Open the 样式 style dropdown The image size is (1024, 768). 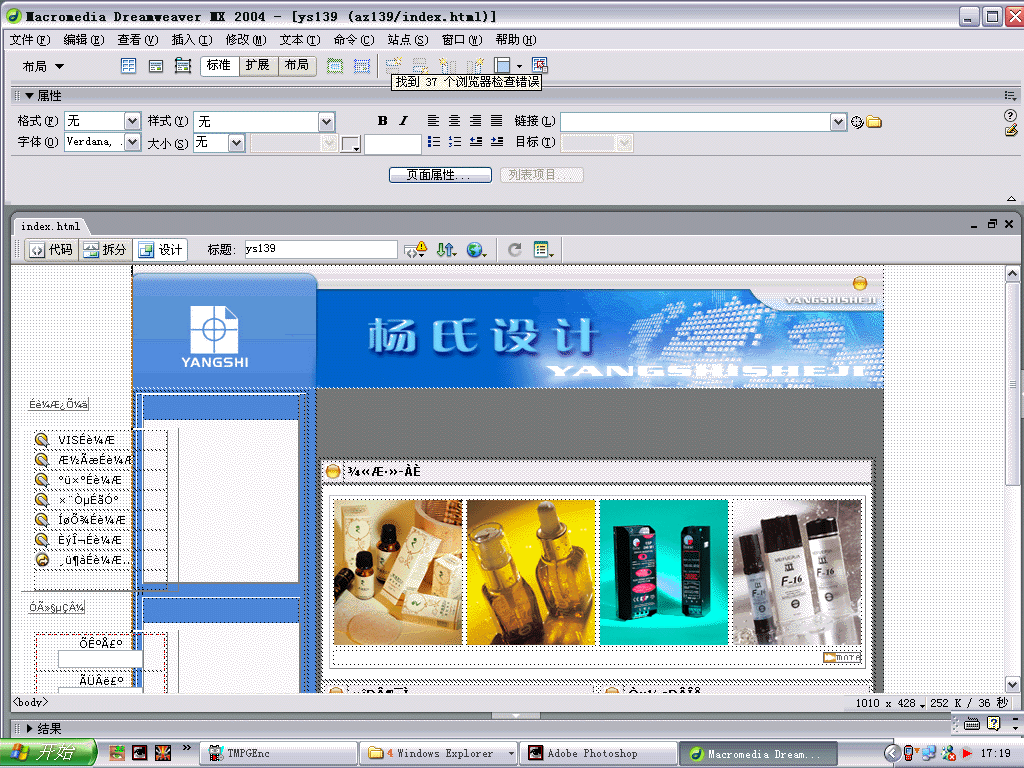(x=326, y=121)
